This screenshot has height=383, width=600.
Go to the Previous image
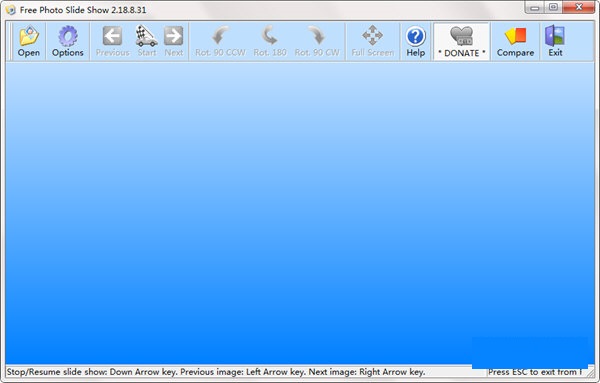point(112,41)
